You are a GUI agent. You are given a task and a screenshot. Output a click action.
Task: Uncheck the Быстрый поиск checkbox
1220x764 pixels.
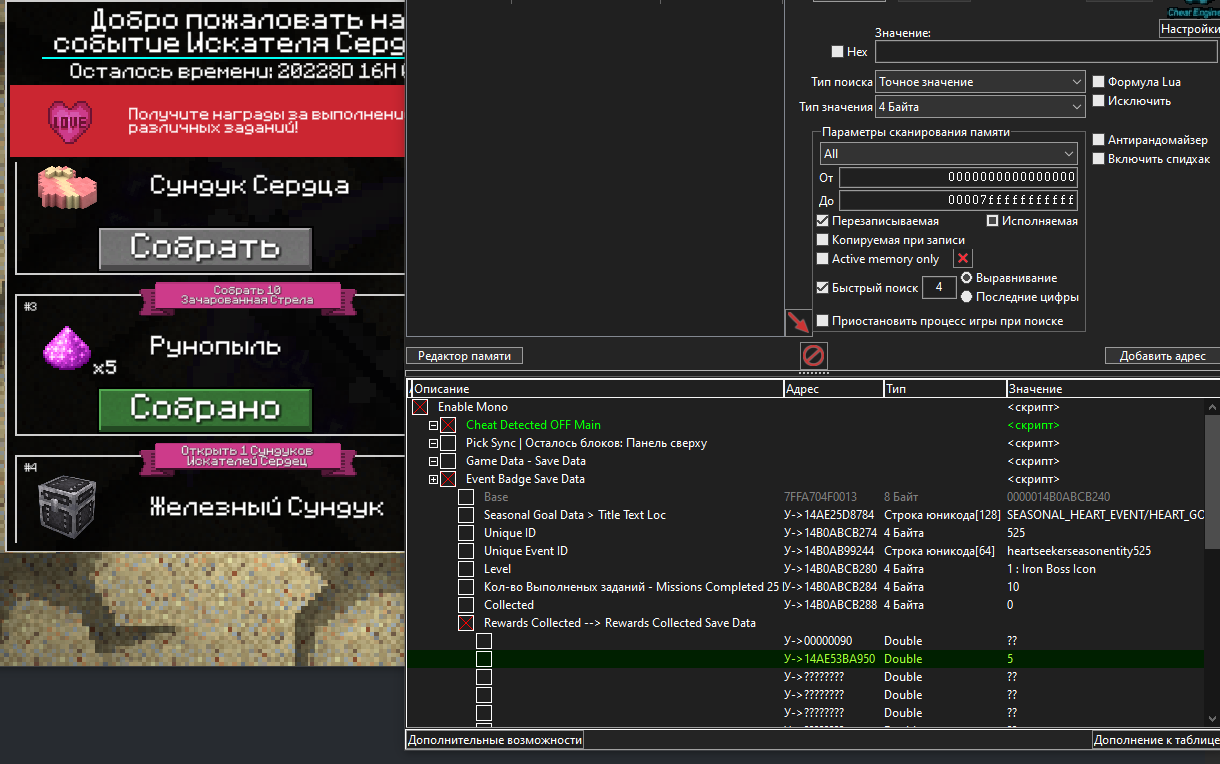click(x=823, y=288)
